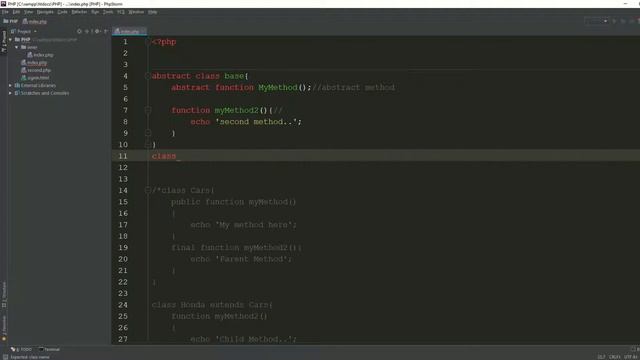The height and width of the screenshot is (360, 640).
Task: Open the VCS menu
Action: tap(121, 12)
